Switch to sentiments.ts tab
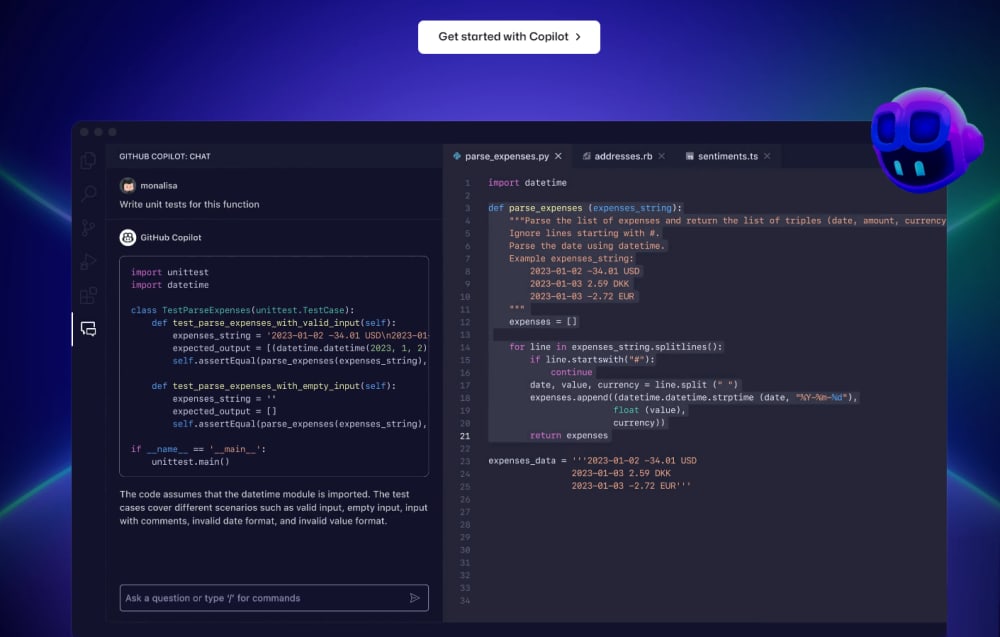The image size is (1000, 637). (x=728, y=156)
